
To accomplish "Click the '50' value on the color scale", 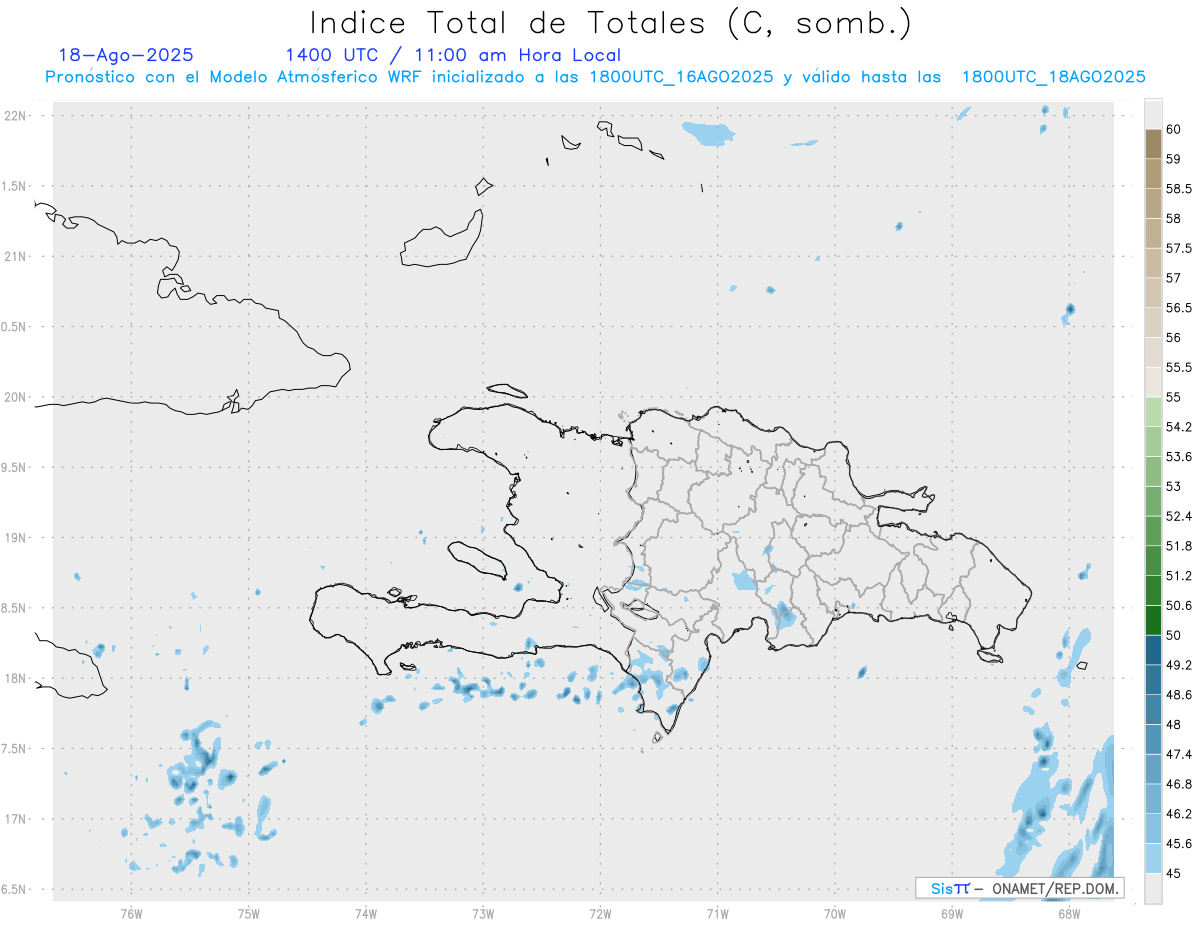I will point(1174,635).
